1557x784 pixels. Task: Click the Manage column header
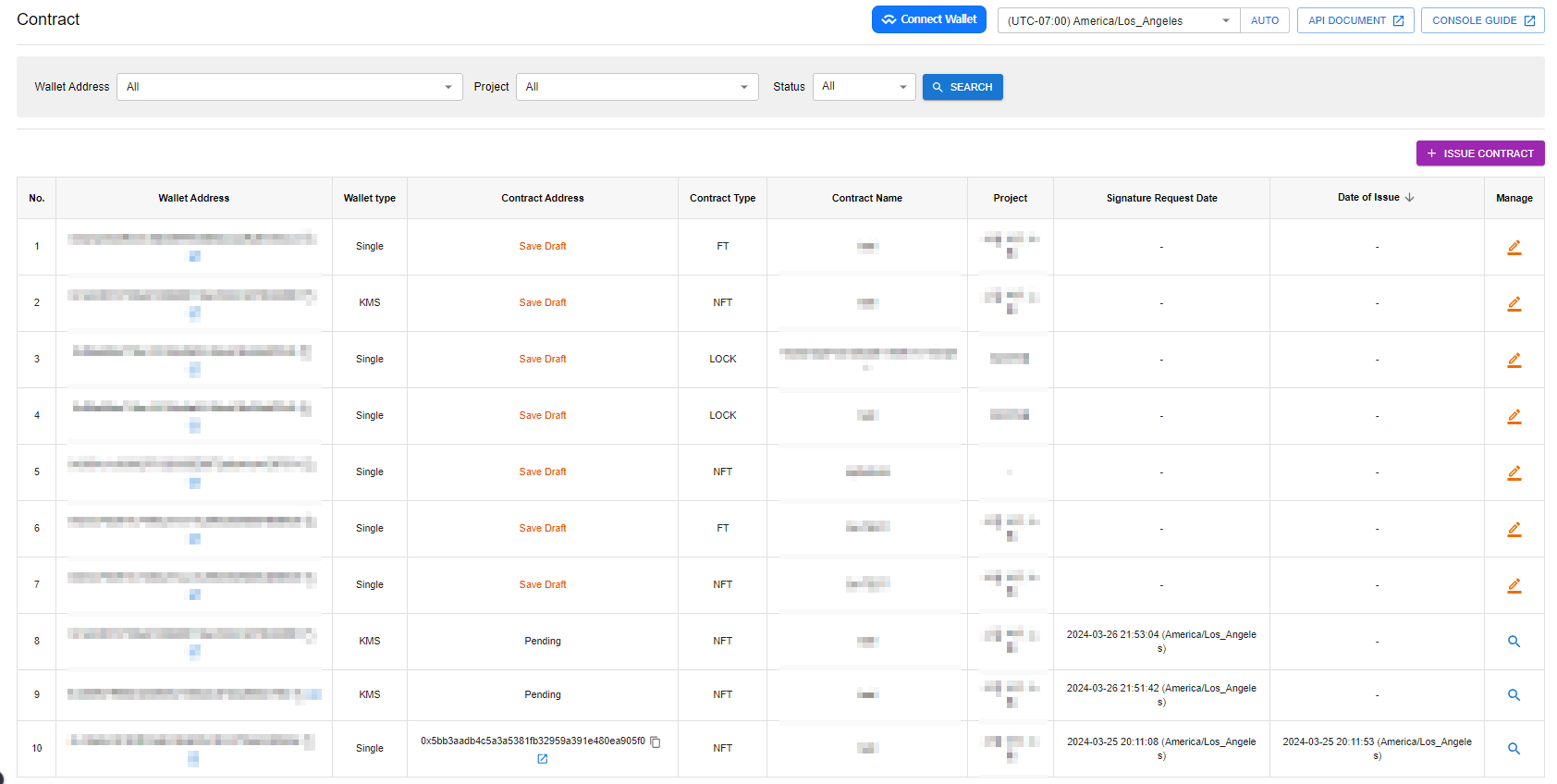click(x=1514, y=198)
